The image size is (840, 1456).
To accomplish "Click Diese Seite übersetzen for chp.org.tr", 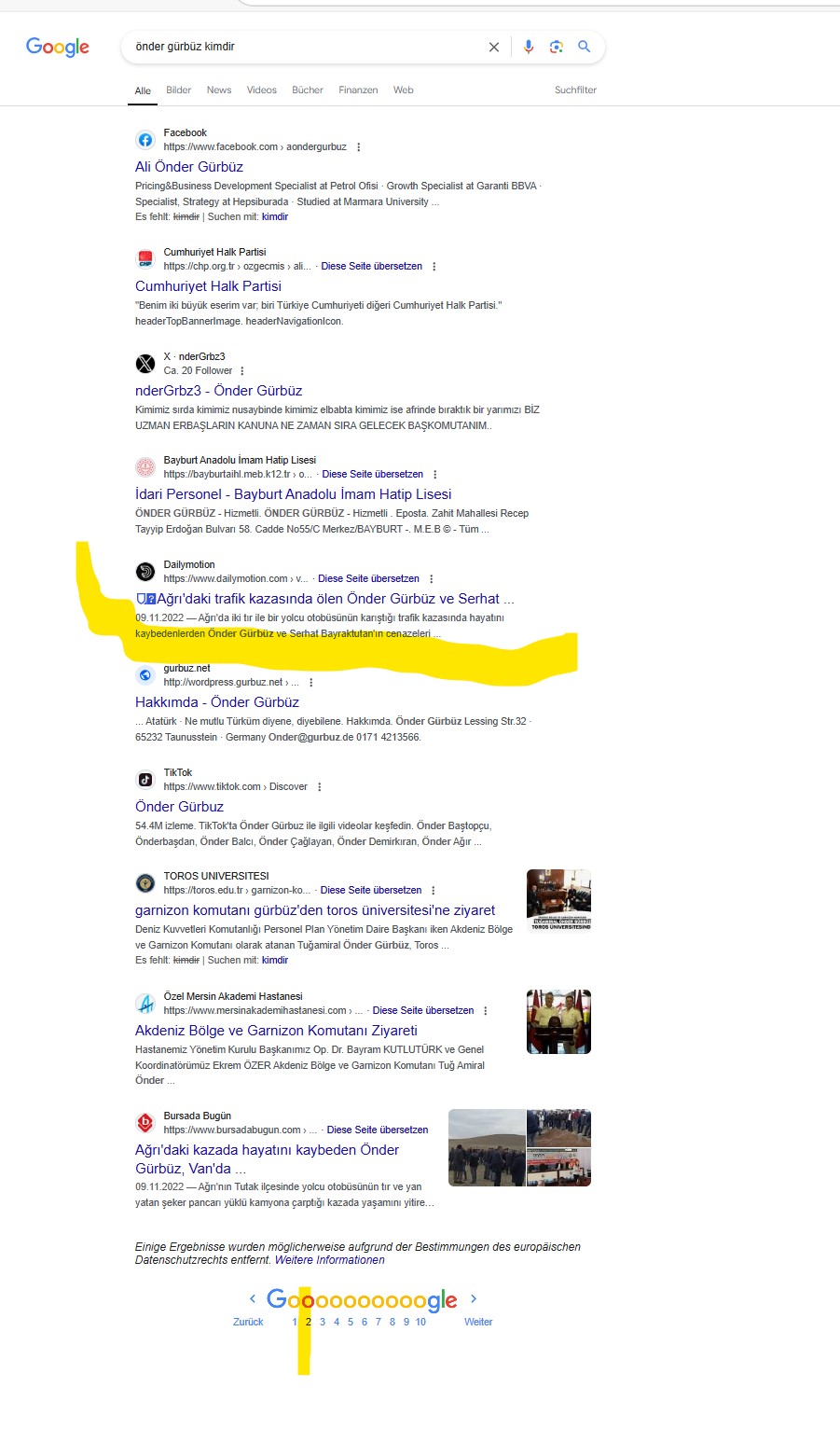I will [372, 267].
